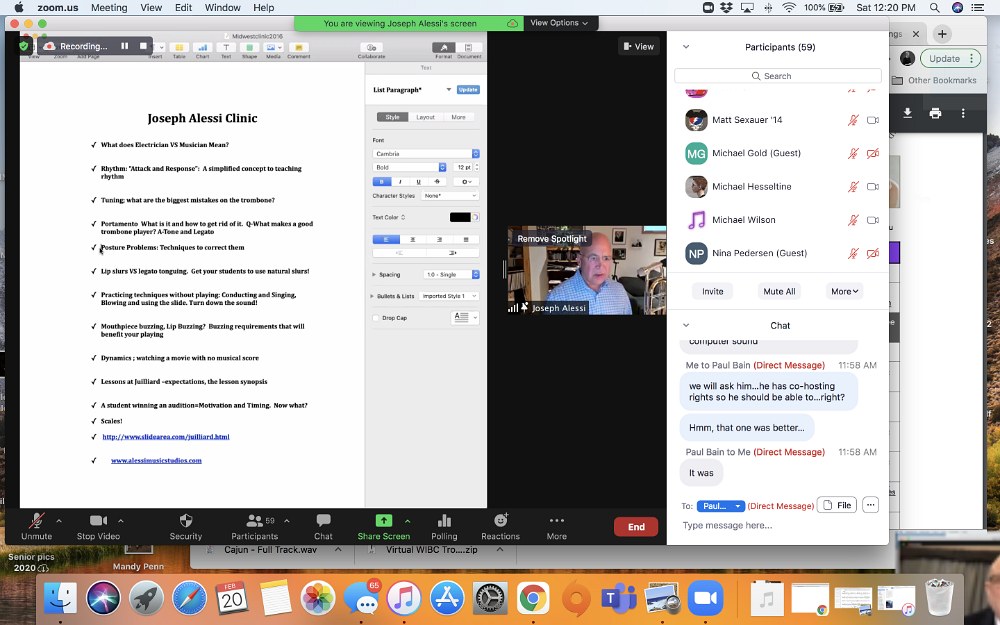
Task: Open the Security shield menu
Action: [186, 520]
